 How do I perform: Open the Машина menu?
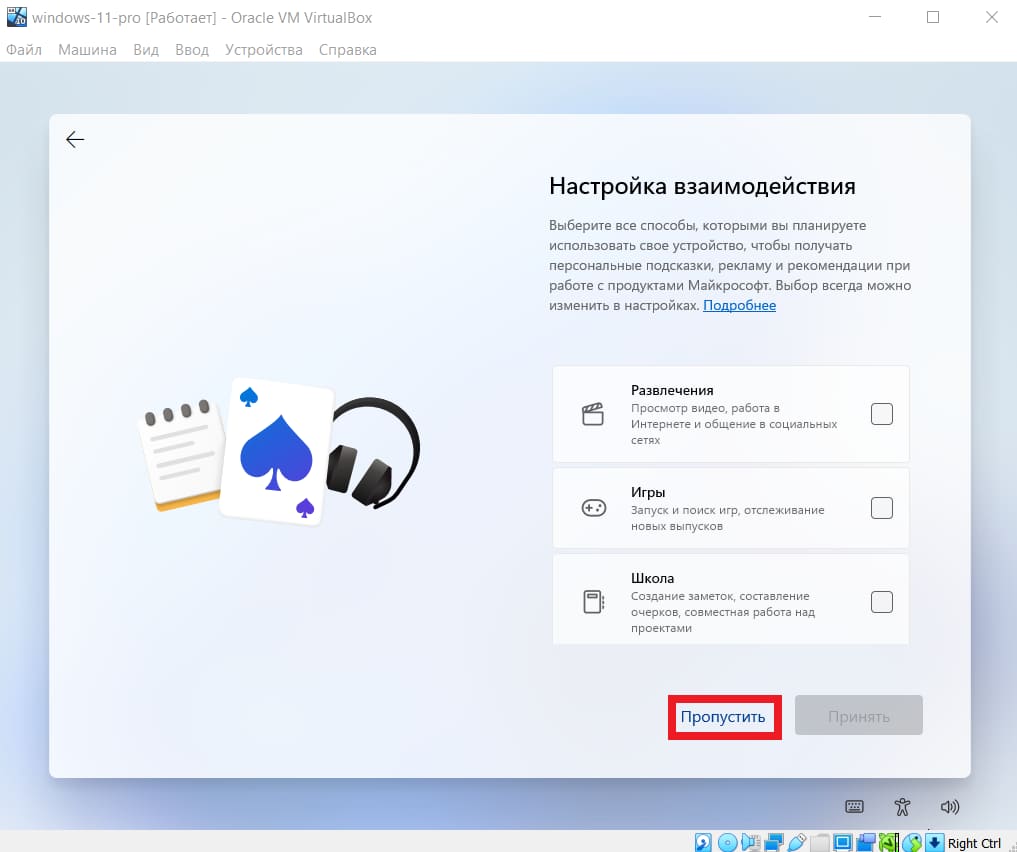click(x=88, y=50)
